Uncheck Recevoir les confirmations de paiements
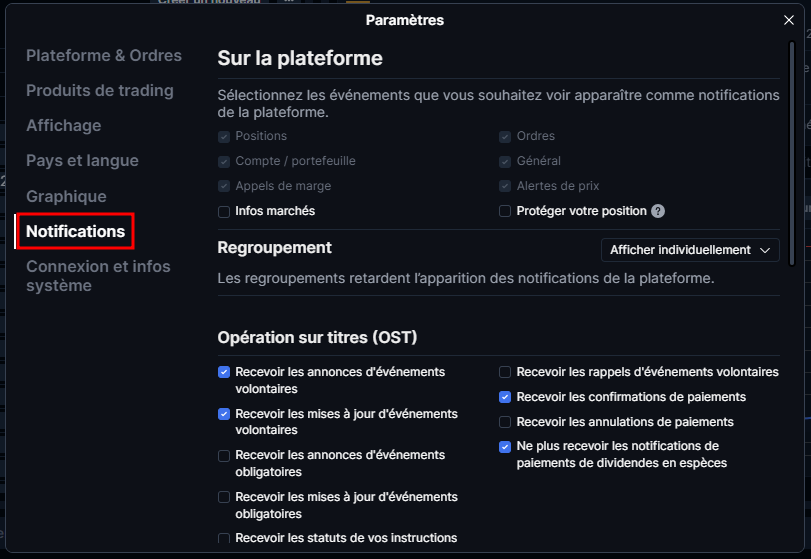The height and width of the screenshot is (559, 811). click(x=505, y=397)
